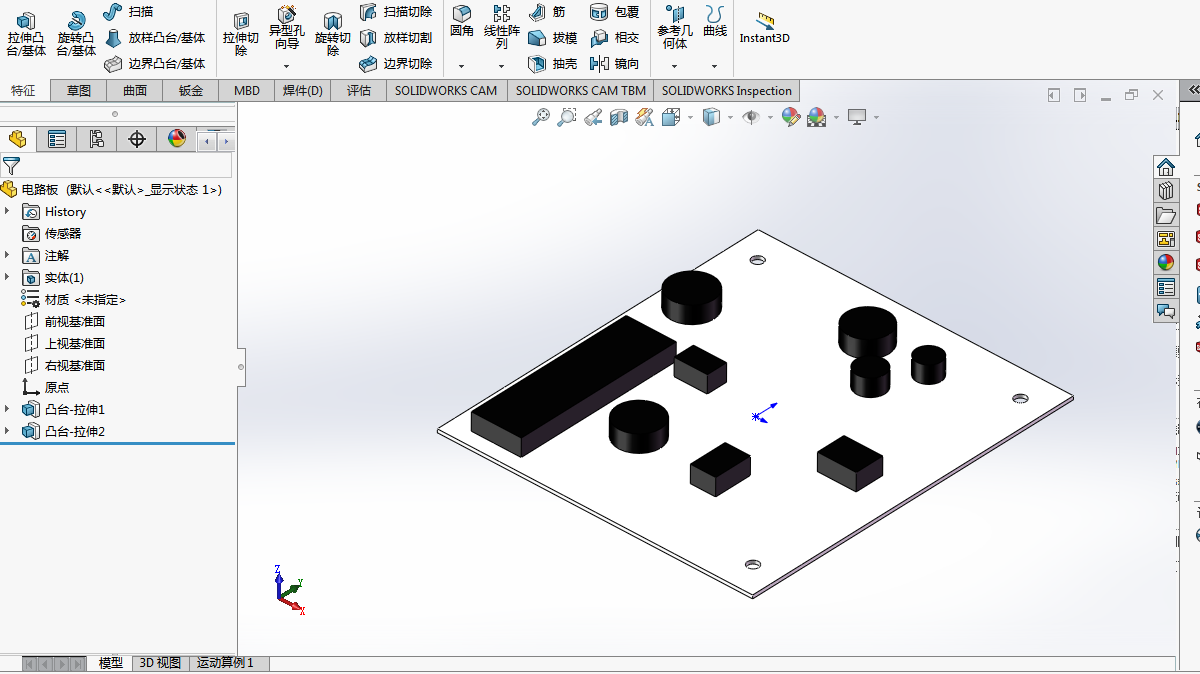Pick the 边界凸台/基体 boundary boss tool
The height and width of the screenshot is (674, 1200).
pos(154,63)
